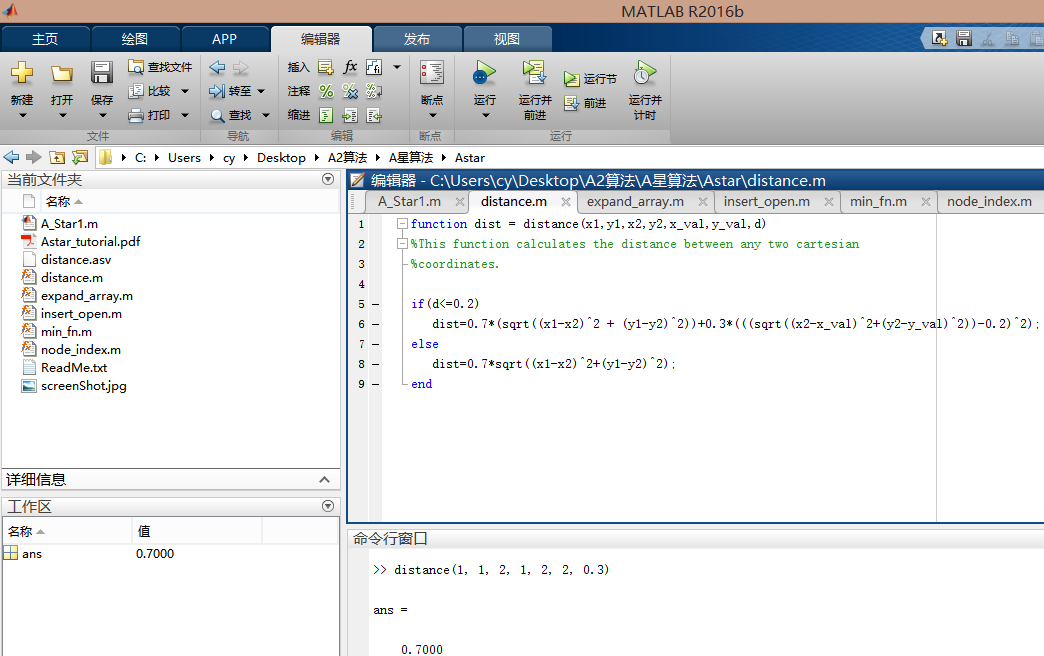
Task: Click the percent comment icon beside 注释
Action: point(325,91)
